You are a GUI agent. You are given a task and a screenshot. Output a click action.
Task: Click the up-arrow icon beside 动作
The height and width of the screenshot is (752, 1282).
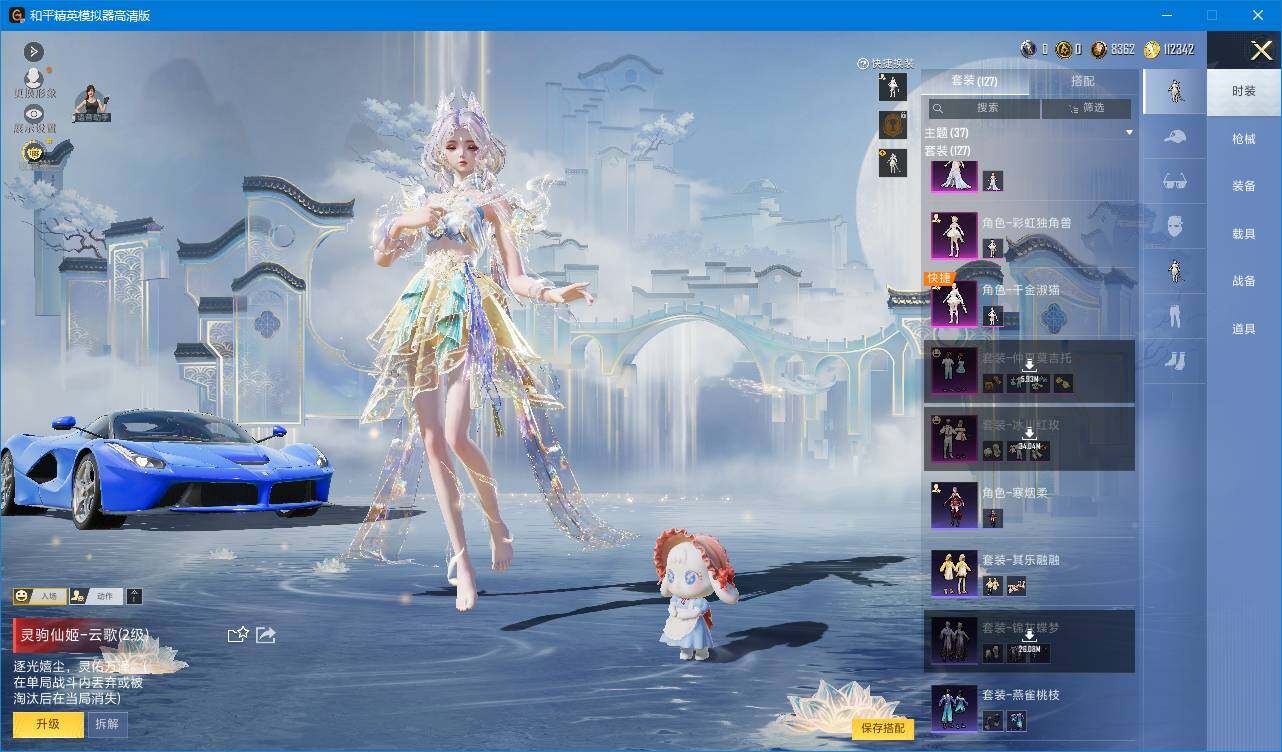point(135,596)
